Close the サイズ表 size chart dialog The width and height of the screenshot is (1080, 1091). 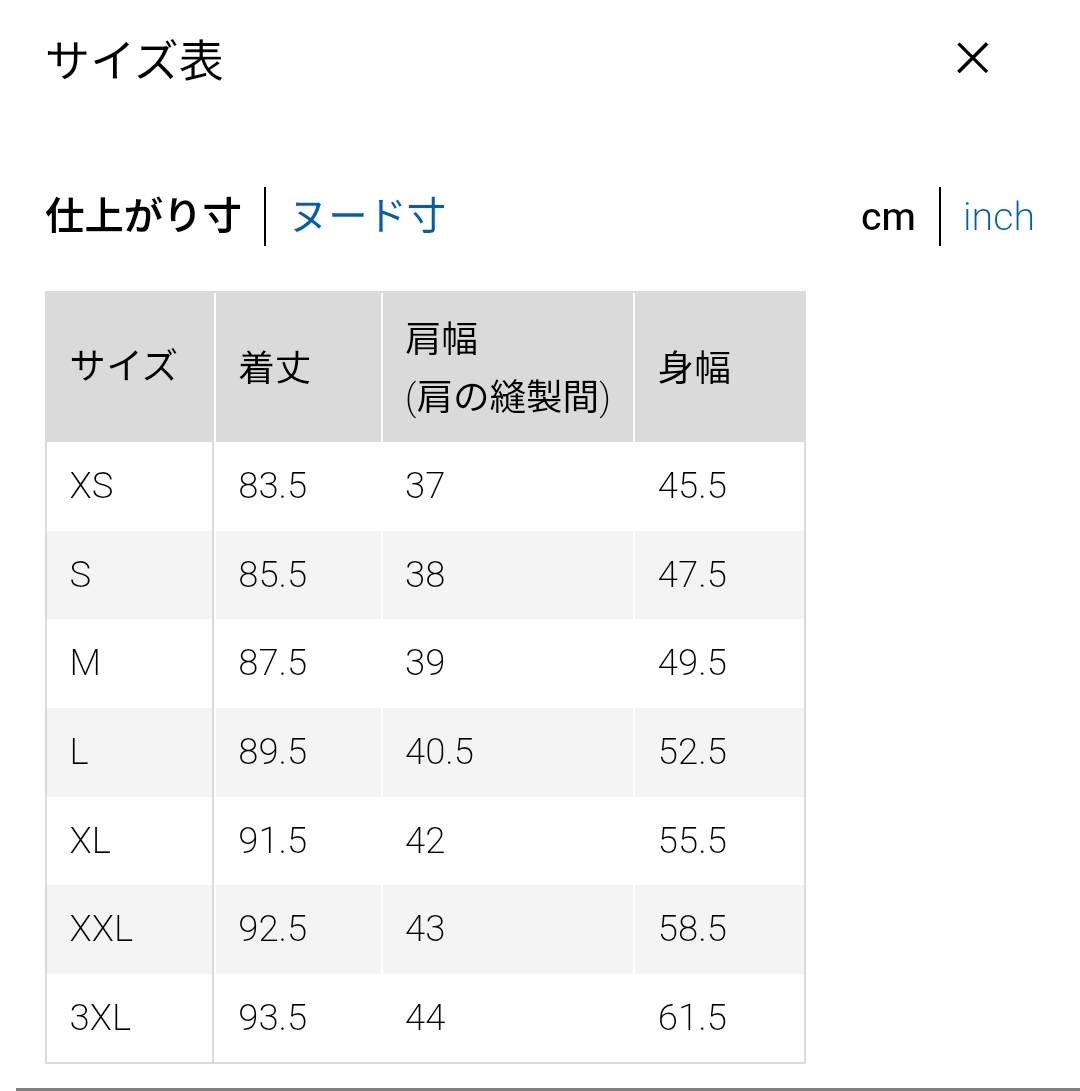972,59
